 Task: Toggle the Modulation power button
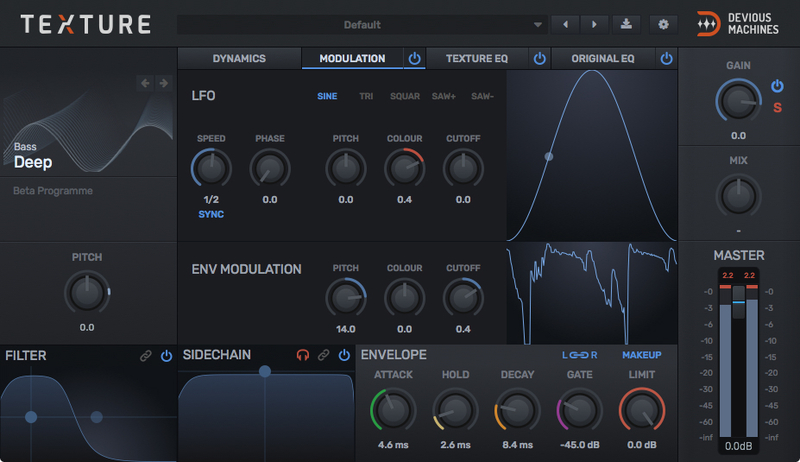414,59
